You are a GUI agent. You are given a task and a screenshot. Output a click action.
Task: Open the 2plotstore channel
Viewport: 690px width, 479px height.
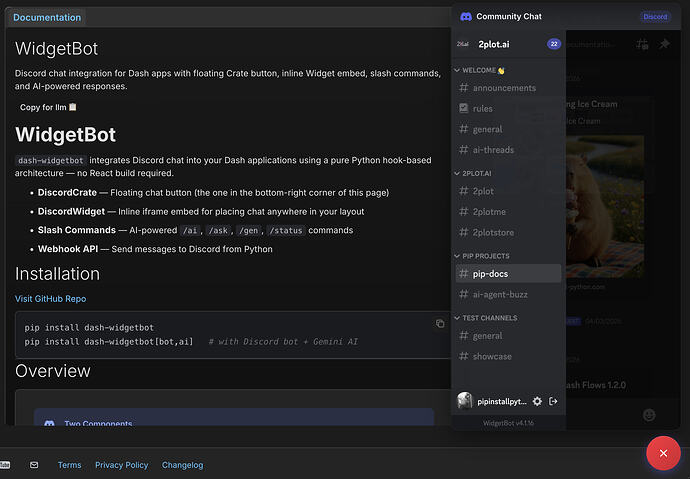(x=508, y=233)
